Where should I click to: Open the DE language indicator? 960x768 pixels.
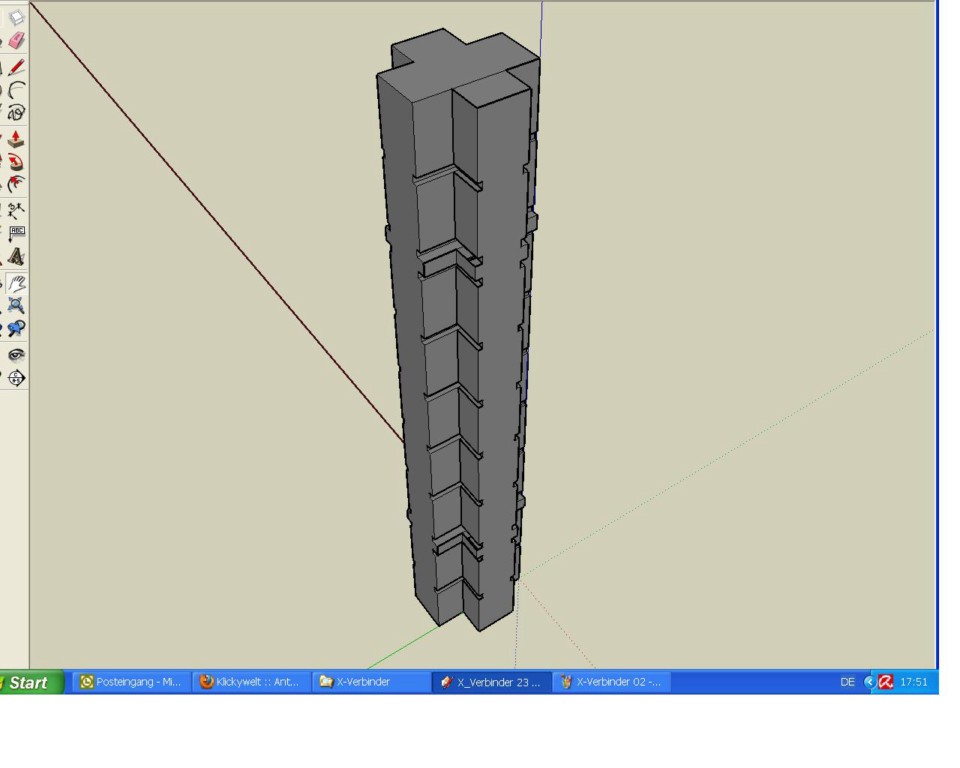[x=847, y=682]
